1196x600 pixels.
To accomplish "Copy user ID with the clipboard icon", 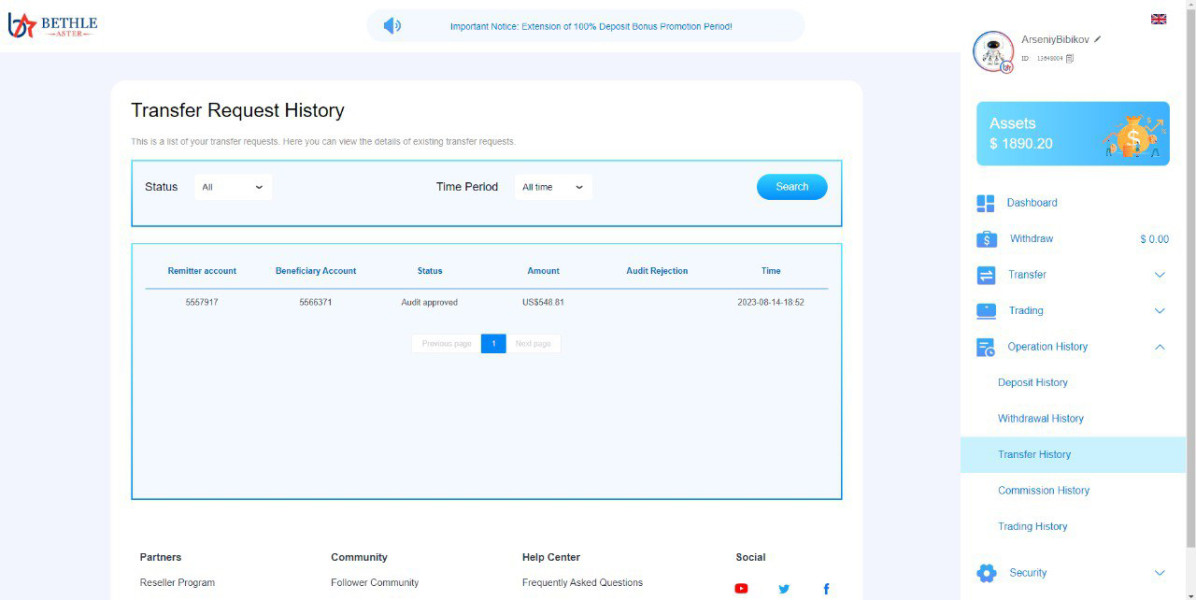I will pyautogui.click(x=1070, y=59).
